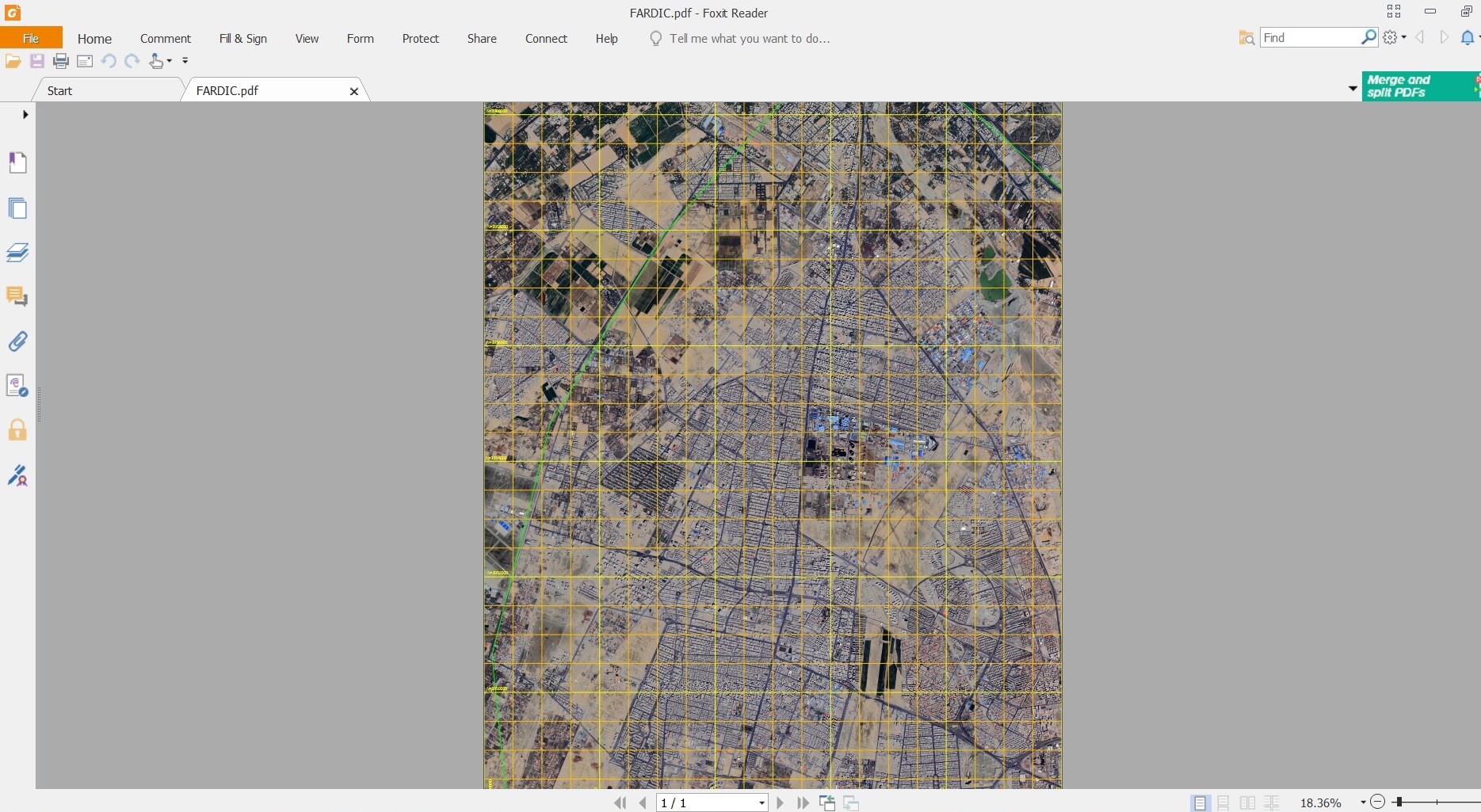Open the Bookmarks panel in sidebar

click(x=17, y=162)
